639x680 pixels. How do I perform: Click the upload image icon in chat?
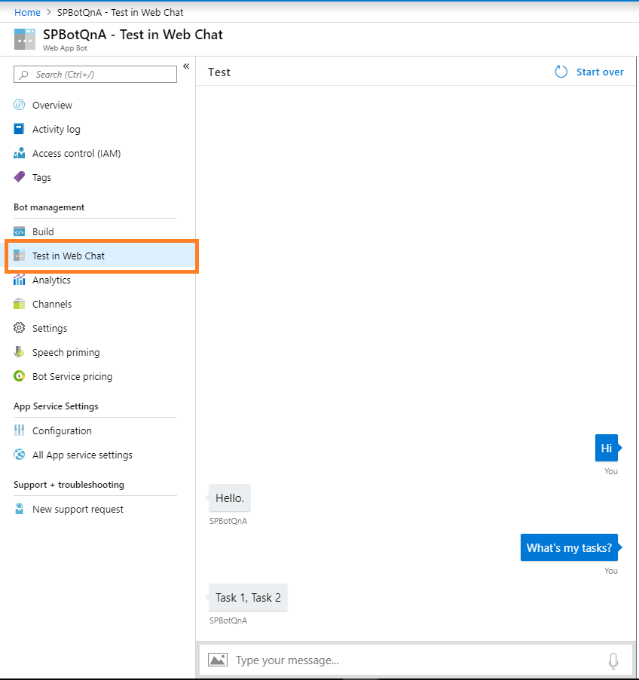(218, 660)
